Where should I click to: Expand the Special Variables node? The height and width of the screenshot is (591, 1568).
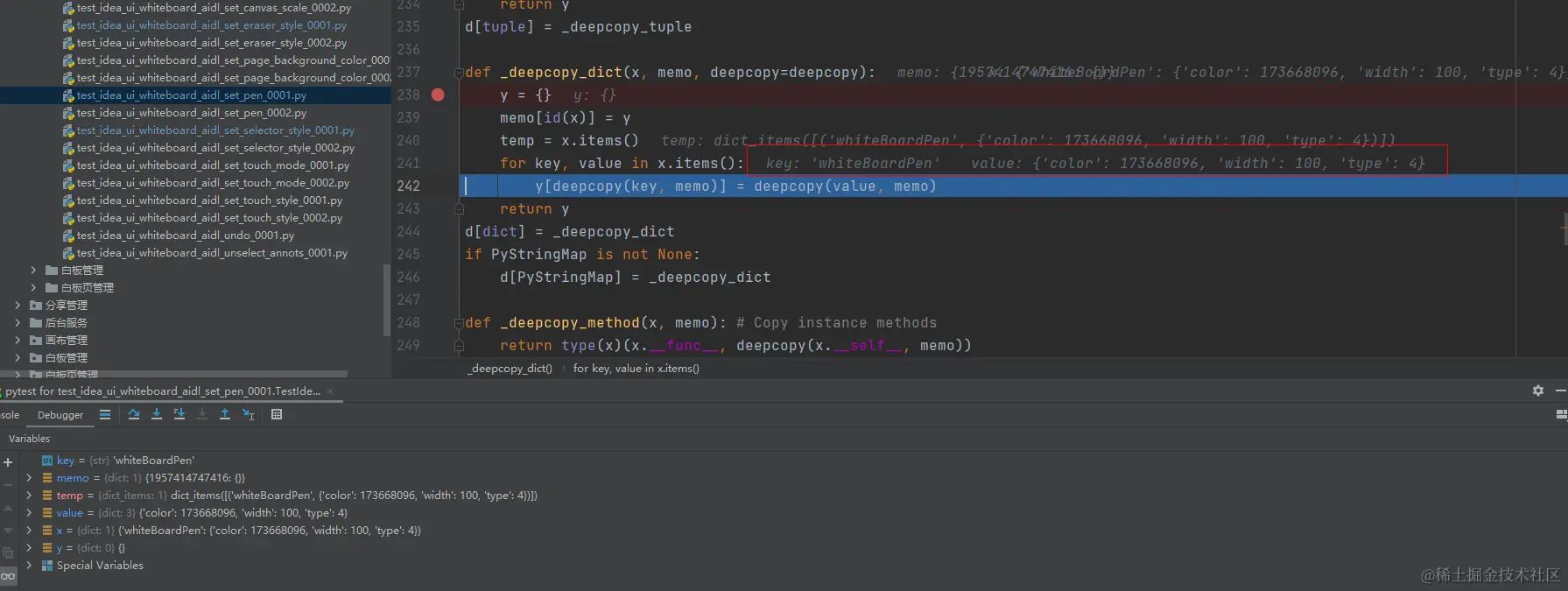pyautogui.click(x=29, y=566)
